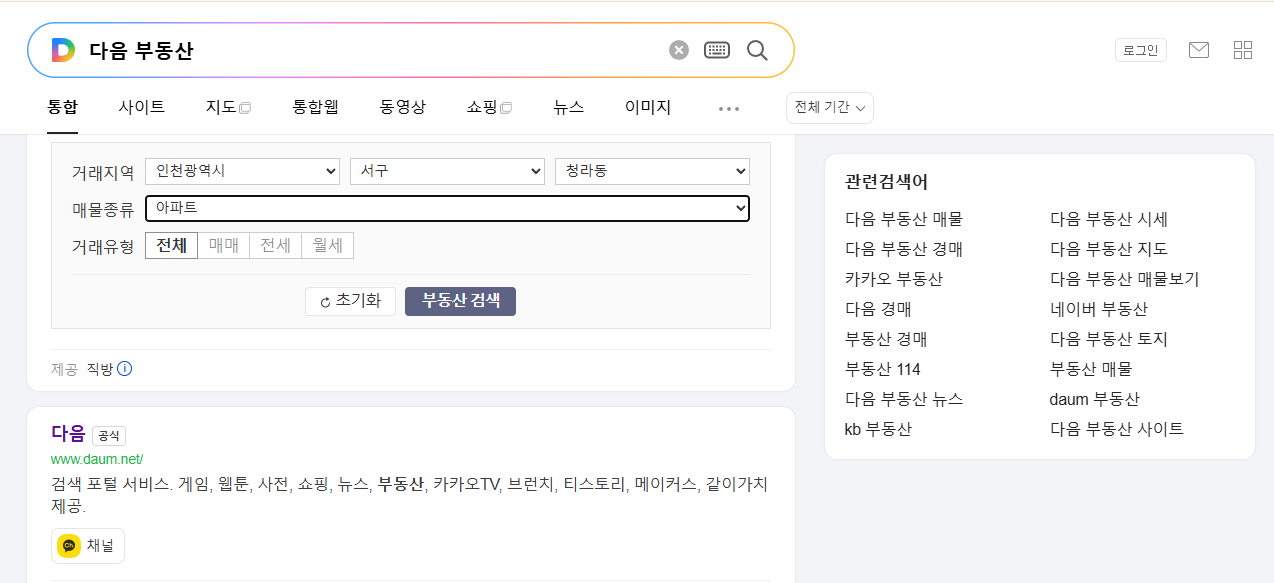1274x583 pixels.
Task: Click the yellow Kakao channel icon
Action: 69,546
